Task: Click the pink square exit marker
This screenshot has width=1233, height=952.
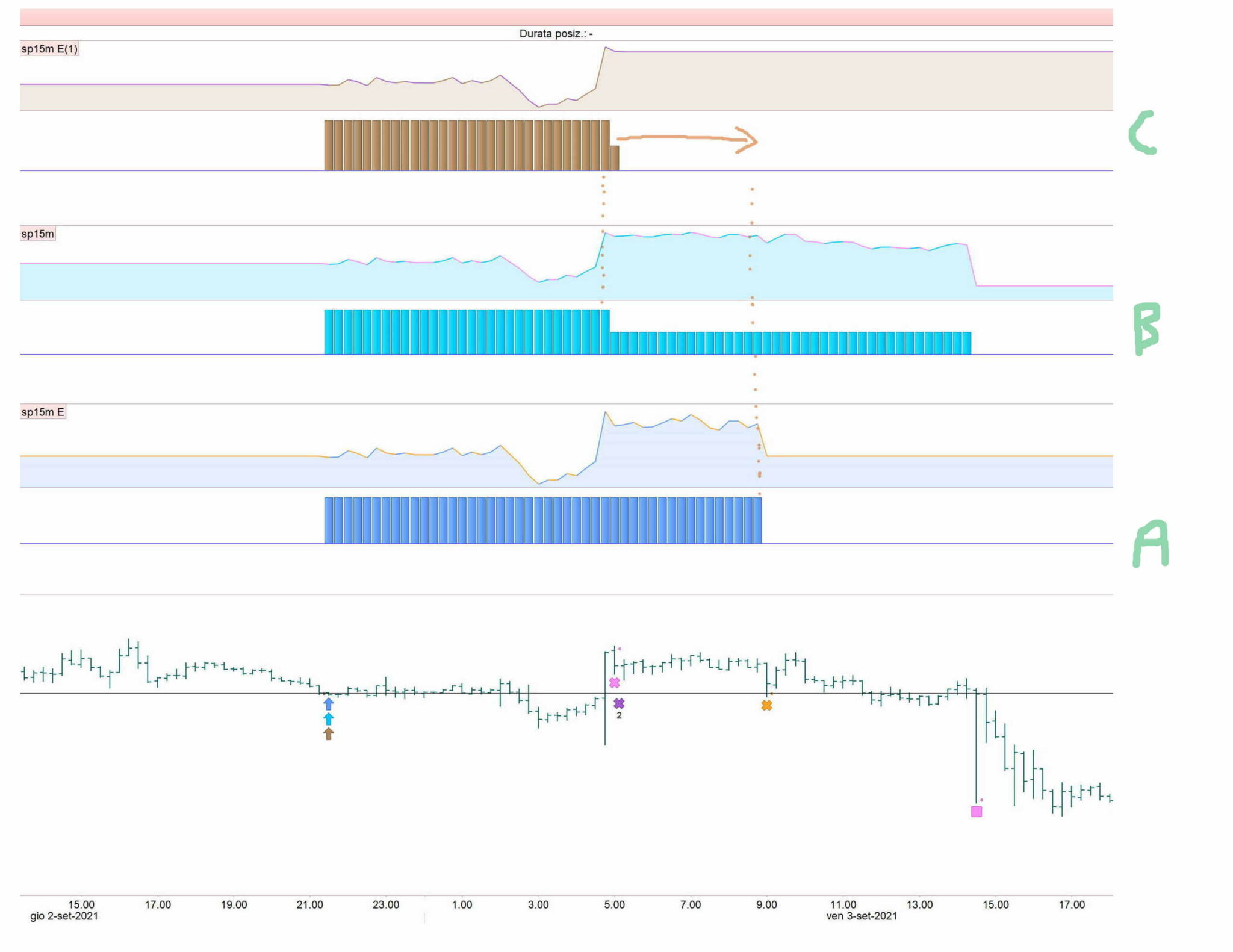Action: 977,811
